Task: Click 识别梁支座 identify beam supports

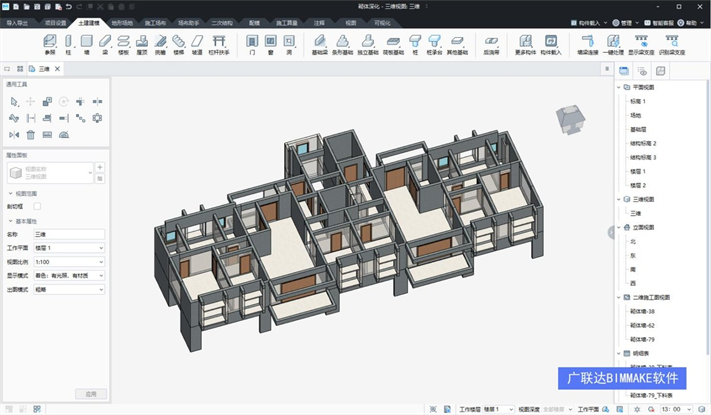Action: pos(672,45)
